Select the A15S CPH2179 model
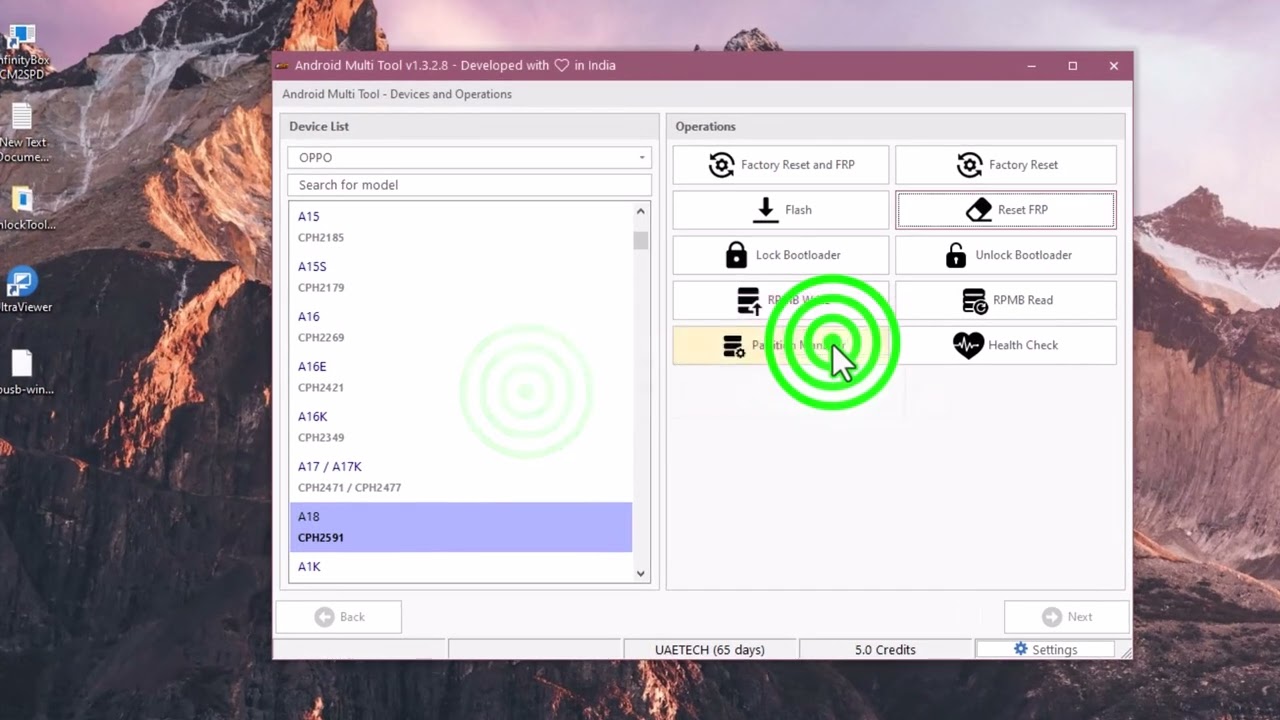Viewport: 1280px width, 720px height. pos(461,276)
